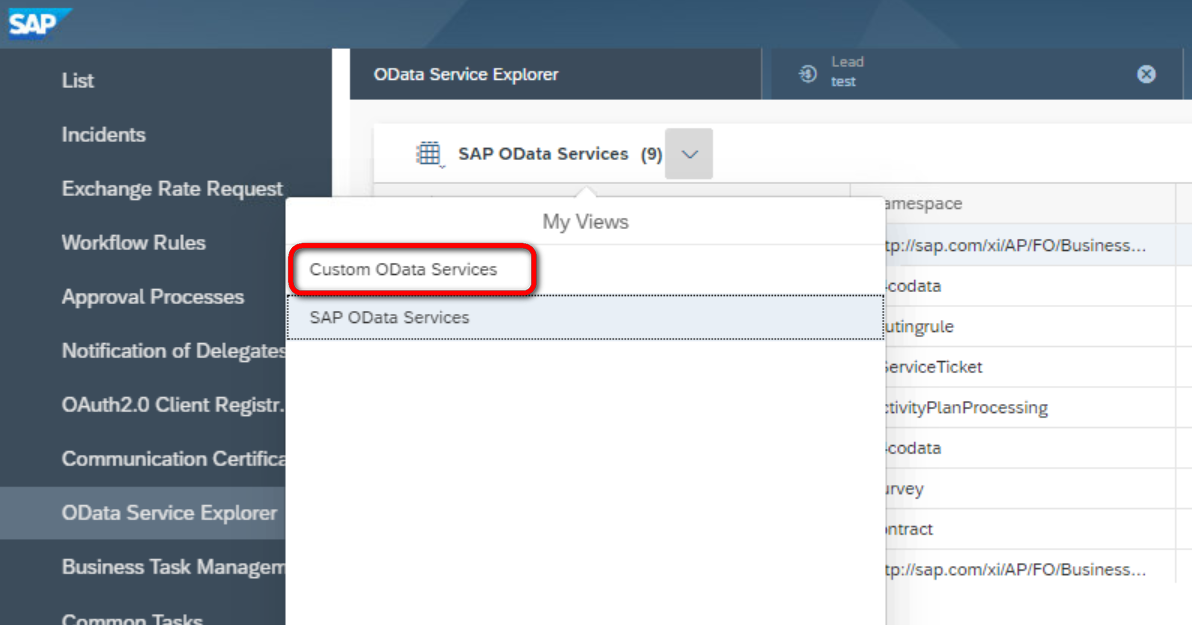Select OData Service Explorer in sidebar
The image size is (1192, 625).
tap(169, 513)
